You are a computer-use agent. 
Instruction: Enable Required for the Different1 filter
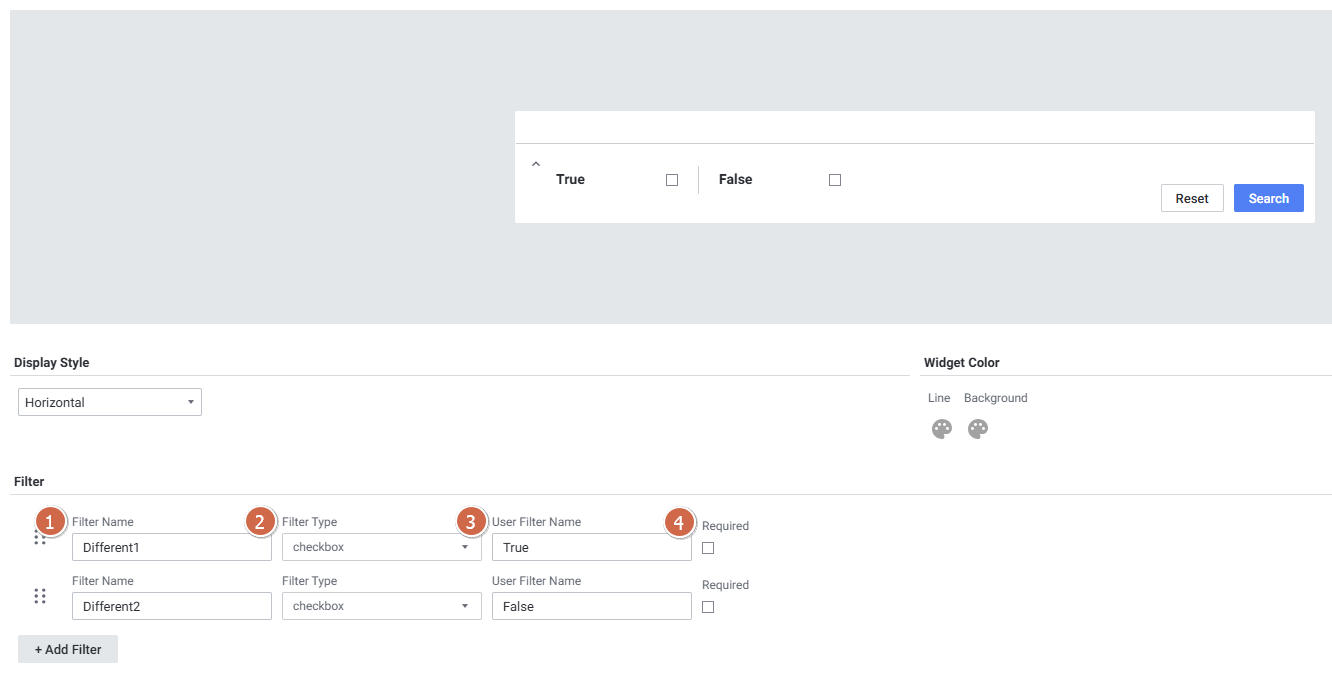(x=708, y=548)
